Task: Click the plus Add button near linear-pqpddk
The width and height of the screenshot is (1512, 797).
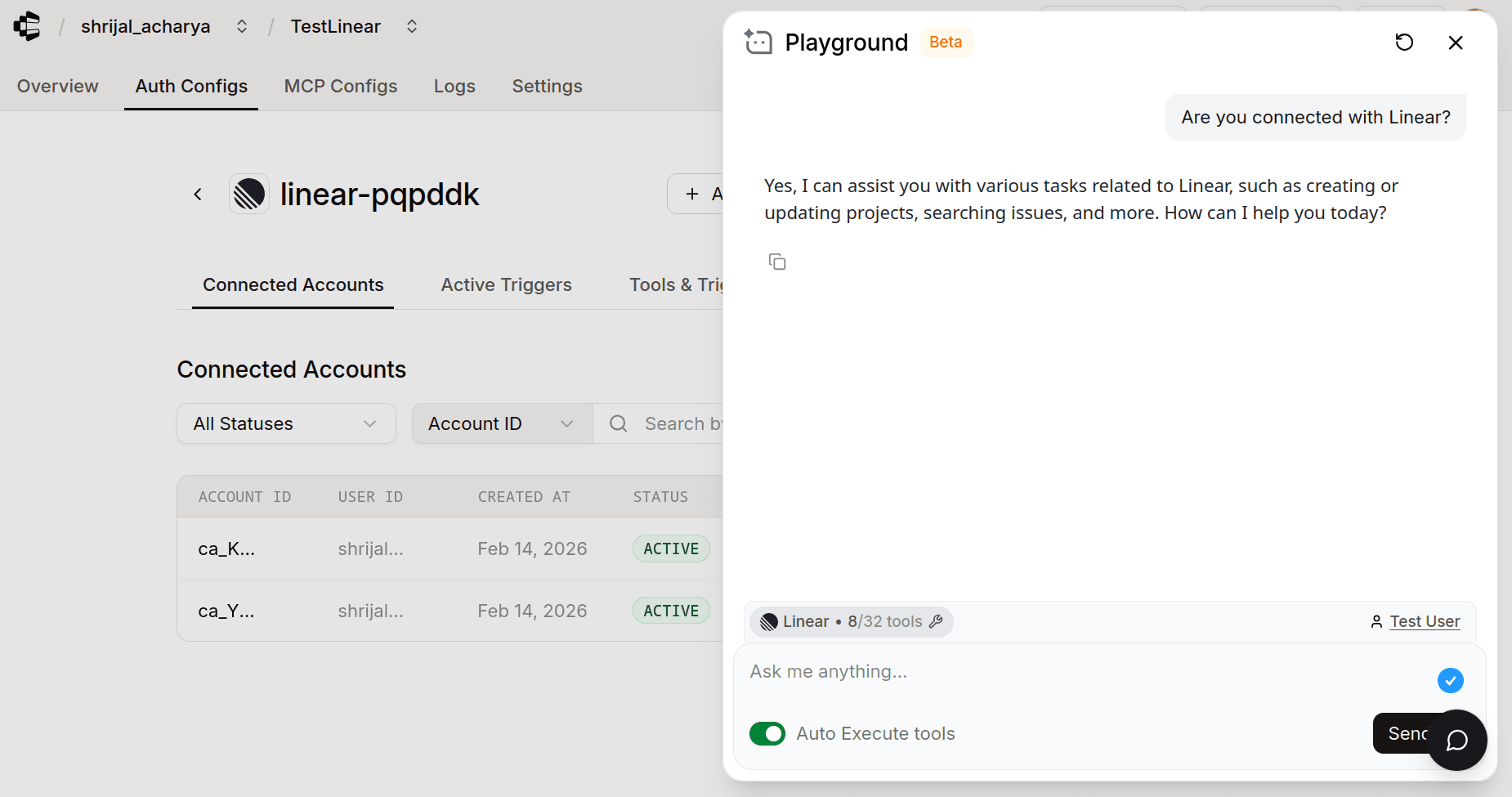Action: pos(696,194)
